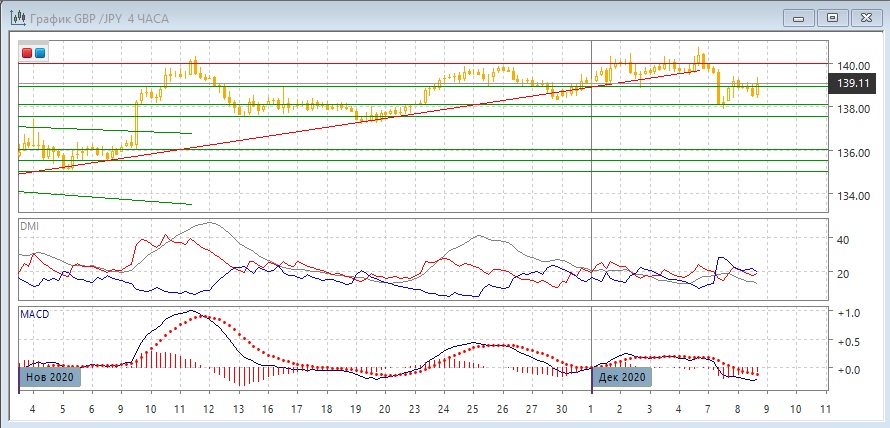
Task: Click the 140.00 price axis label
Action: coord(853,66)
